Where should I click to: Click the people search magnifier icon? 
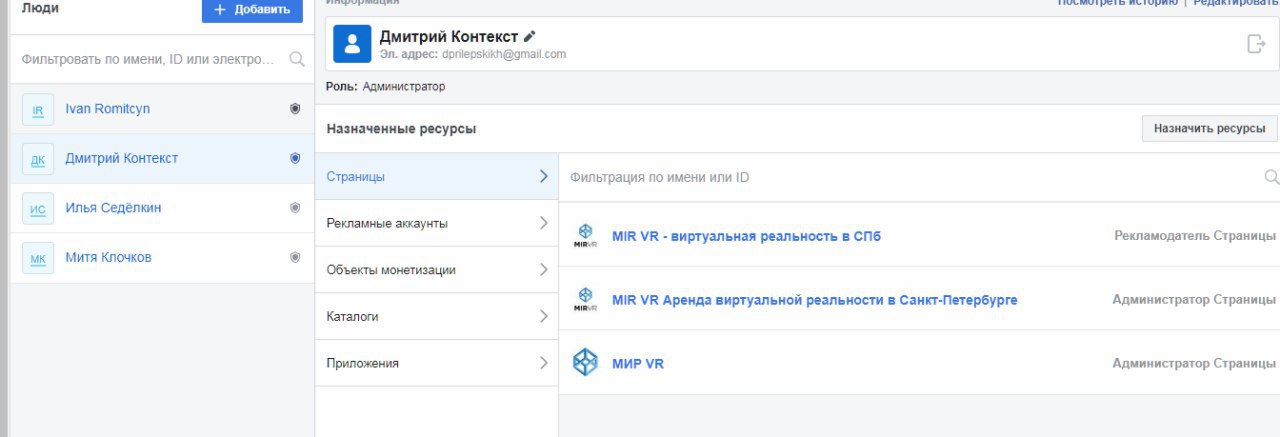[297, 60]
